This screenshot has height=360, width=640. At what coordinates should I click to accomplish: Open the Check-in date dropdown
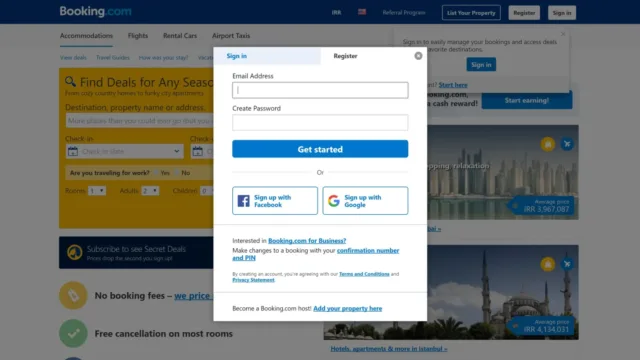click(x=124, y=151)
